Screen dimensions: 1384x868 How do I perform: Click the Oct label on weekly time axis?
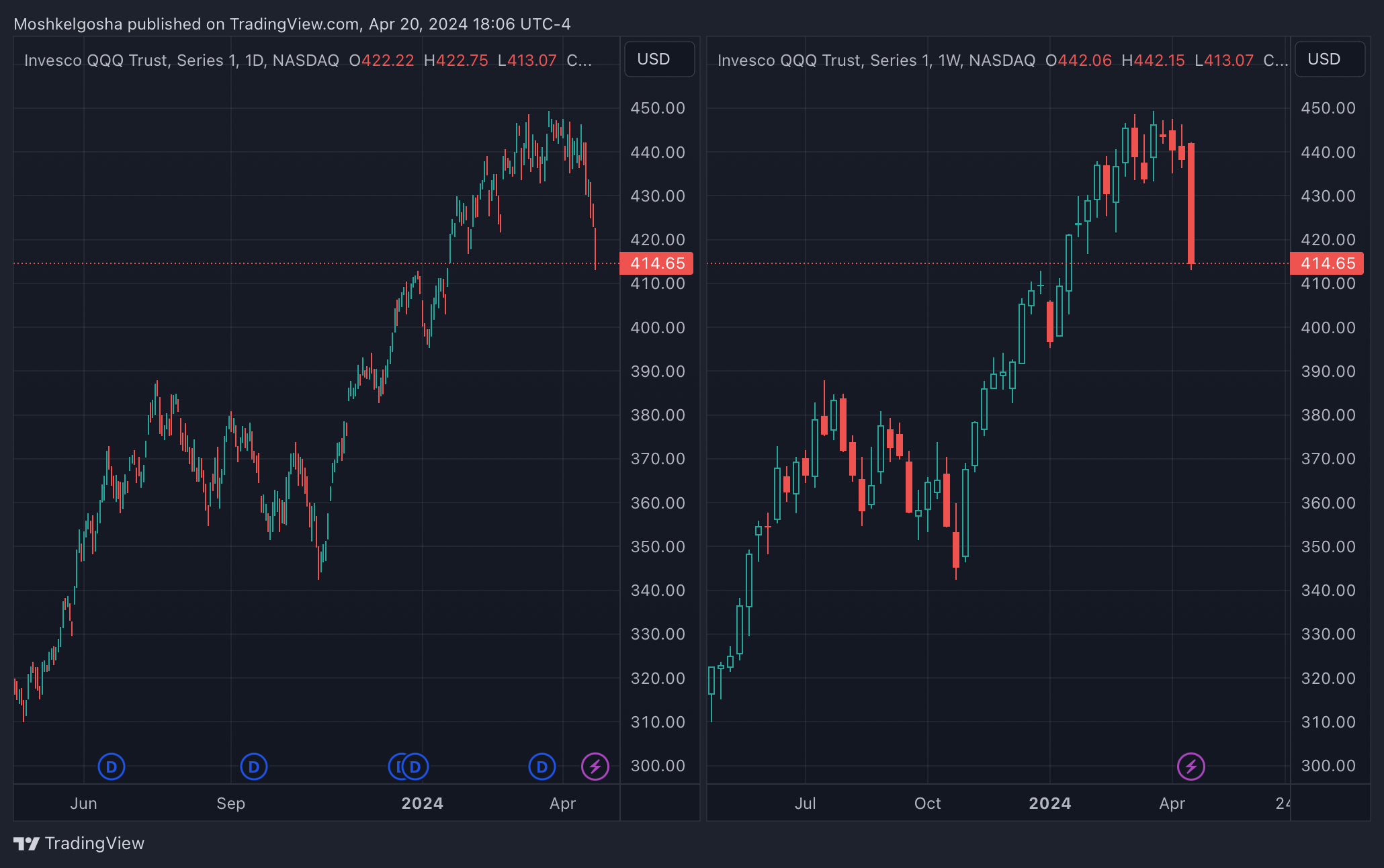(x=927, y=804)
